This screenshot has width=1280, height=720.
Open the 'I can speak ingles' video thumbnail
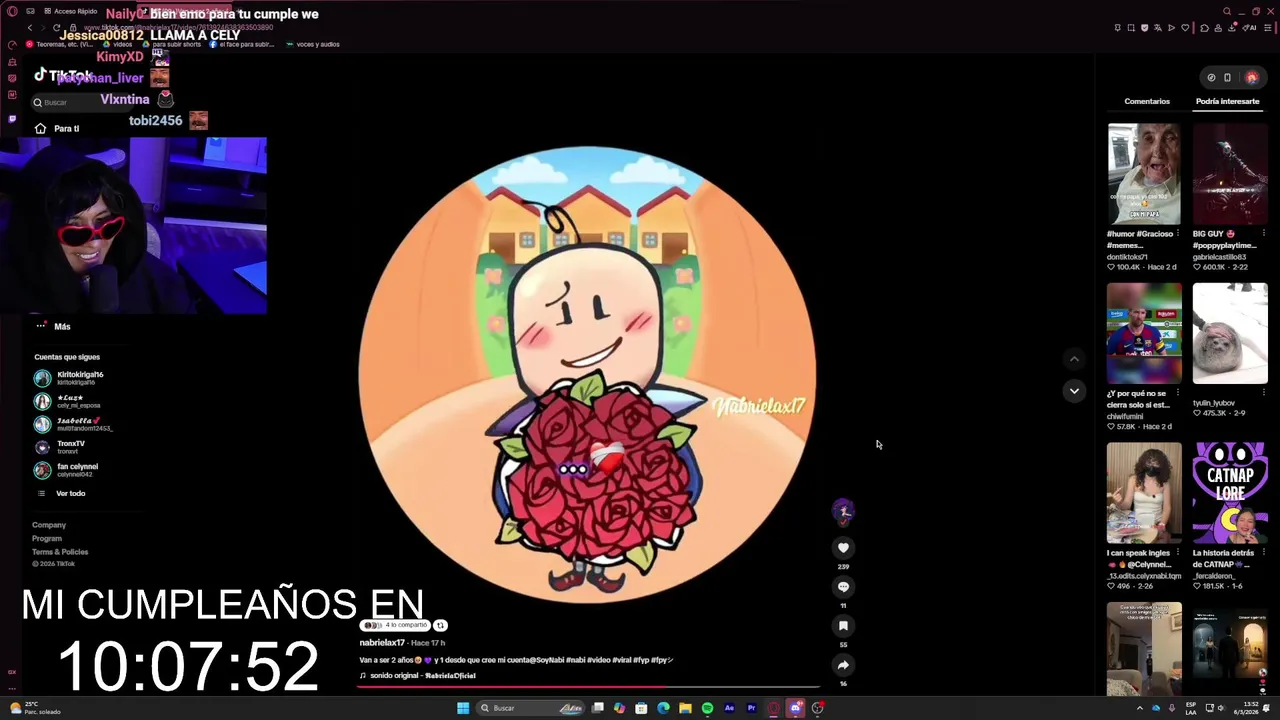[x=1144, y=493]
